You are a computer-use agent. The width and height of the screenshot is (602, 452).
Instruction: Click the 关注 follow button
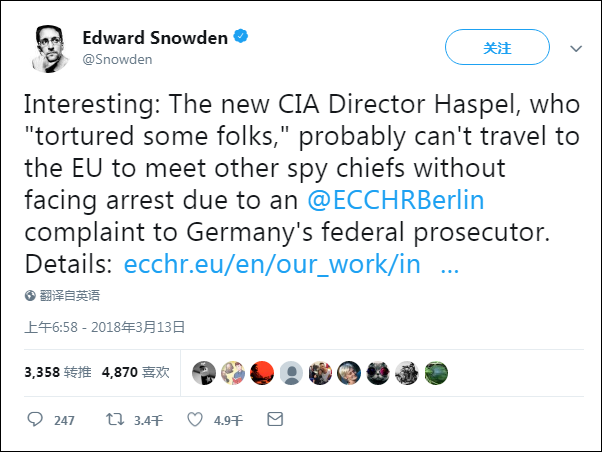coord(496,47)
